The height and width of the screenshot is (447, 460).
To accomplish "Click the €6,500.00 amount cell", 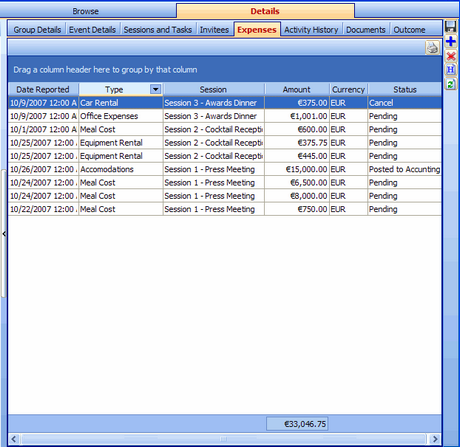I will coord(297,183).
